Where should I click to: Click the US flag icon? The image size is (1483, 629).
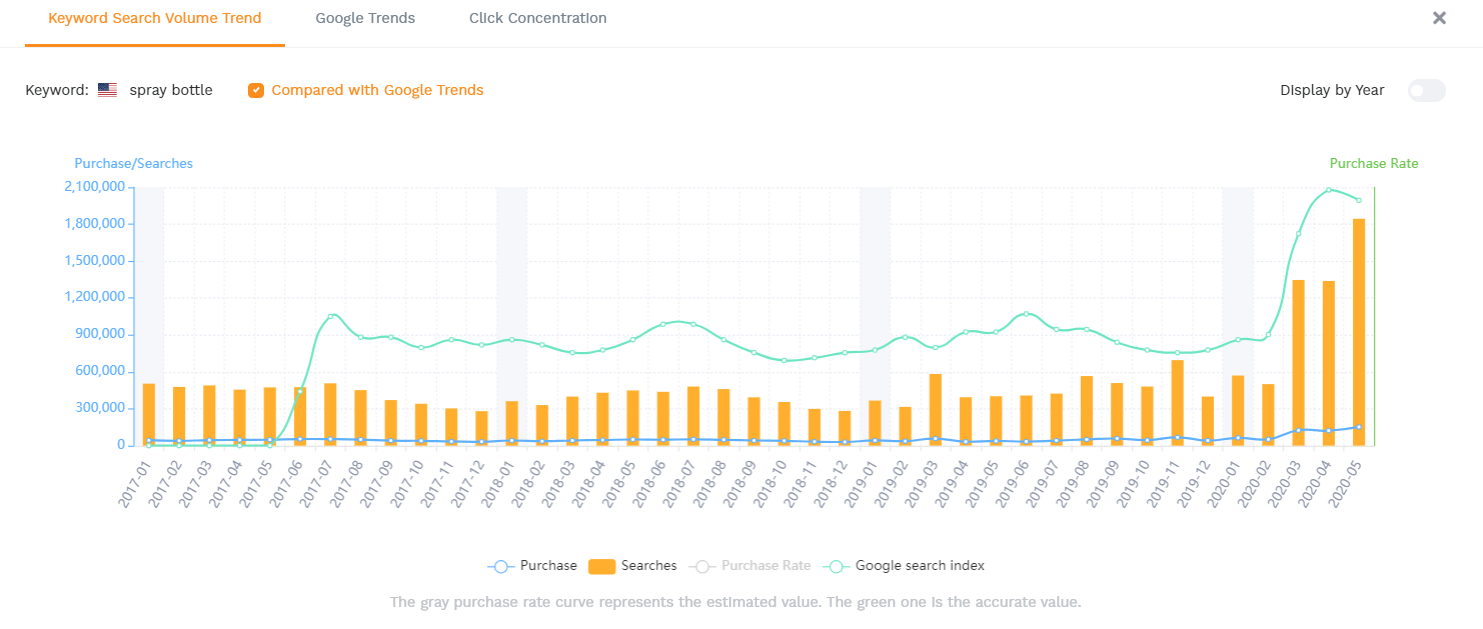pyautogui.click(x=108, y=90)
